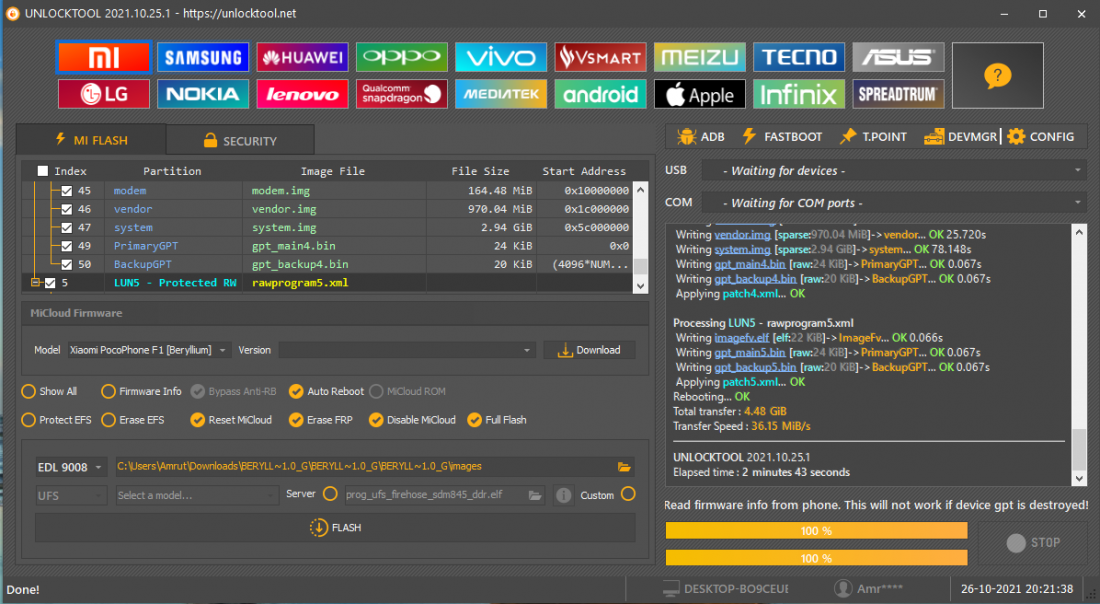1100x604 pixels.
Task: Click the upper 100% progress bar
Action: point(817,531)
